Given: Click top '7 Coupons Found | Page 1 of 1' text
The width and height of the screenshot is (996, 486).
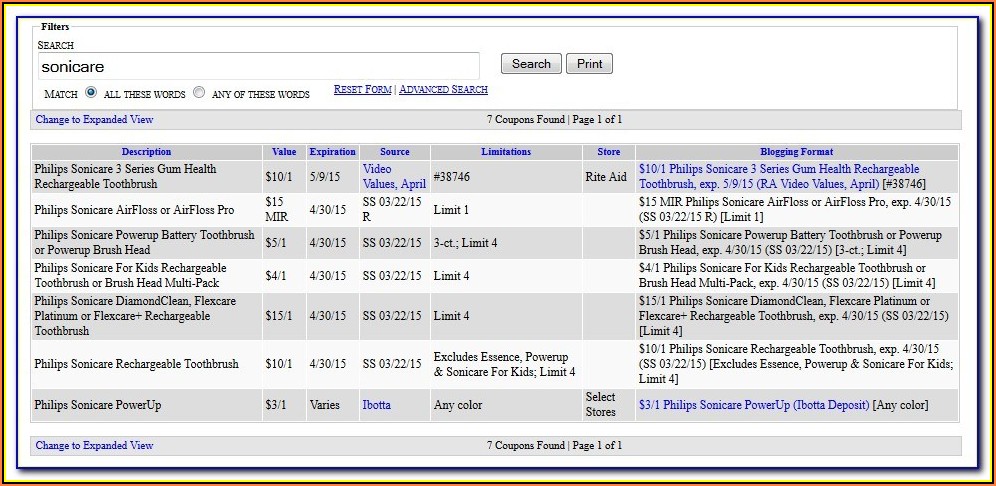Looking at the screenshot, I should (555, 119).
